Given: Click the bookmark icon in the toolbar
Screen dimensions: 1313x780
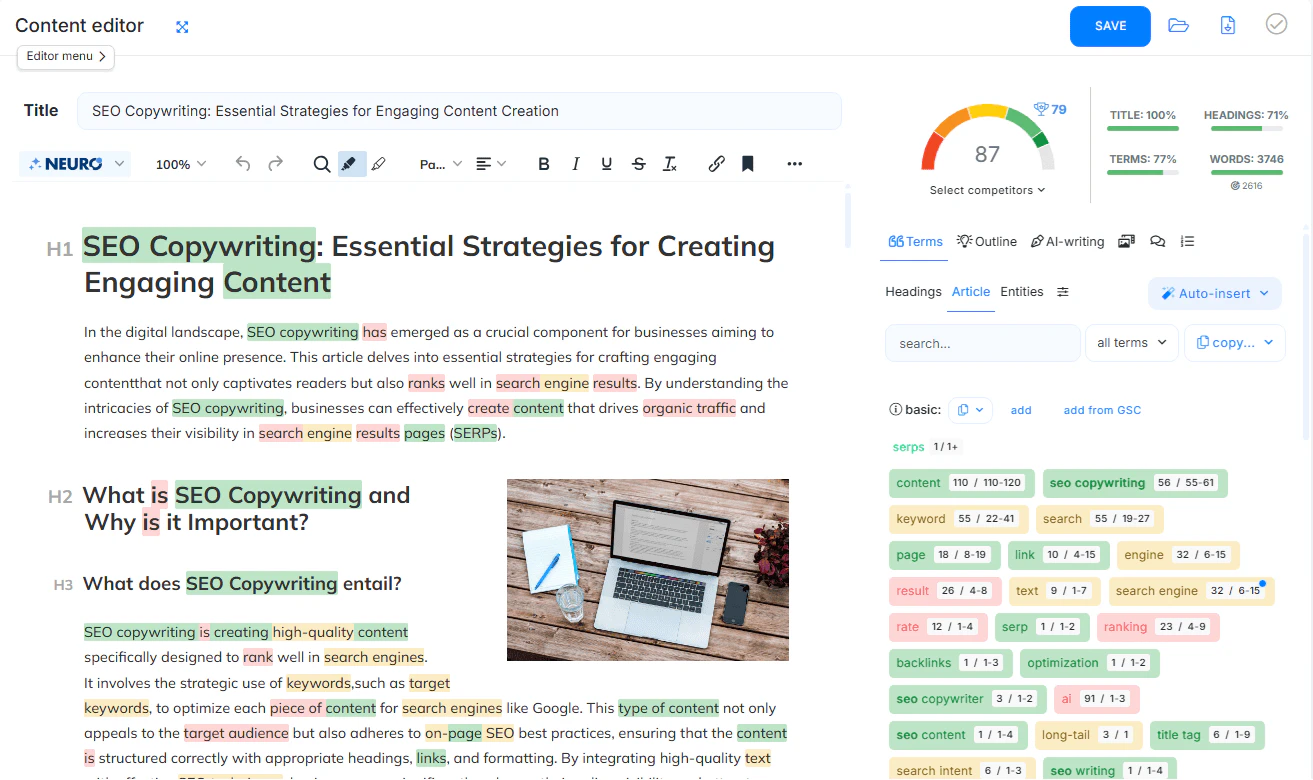Looking at the screenshot, I should pos(747,163).
